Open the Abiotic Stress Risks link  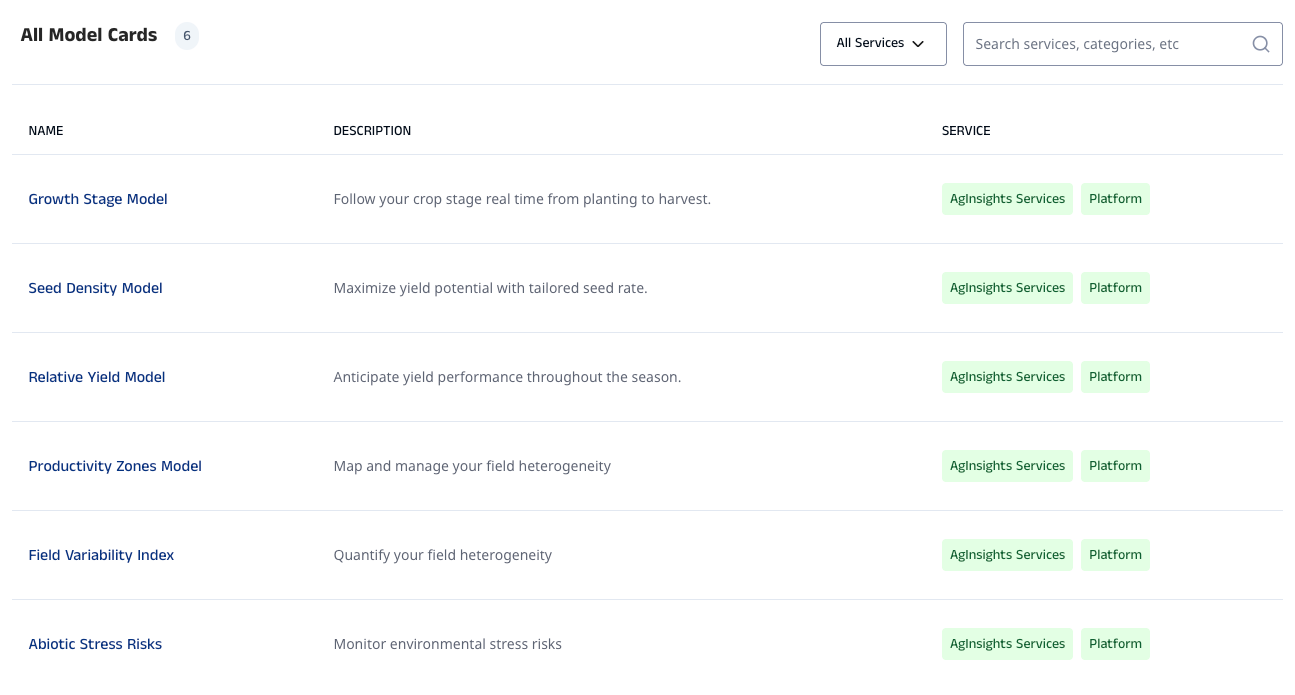click(95, 644)
